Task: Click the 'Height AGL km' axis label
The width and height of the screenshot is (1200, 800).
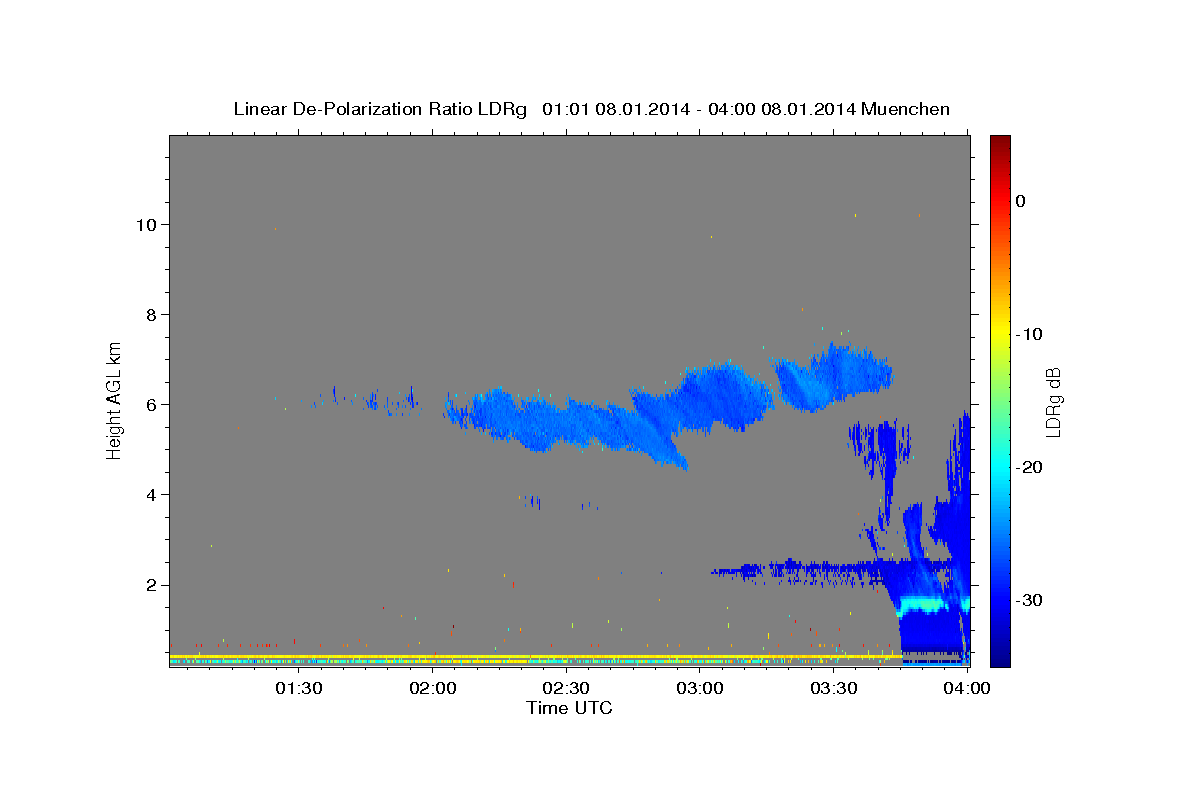Action: point(115,400)
